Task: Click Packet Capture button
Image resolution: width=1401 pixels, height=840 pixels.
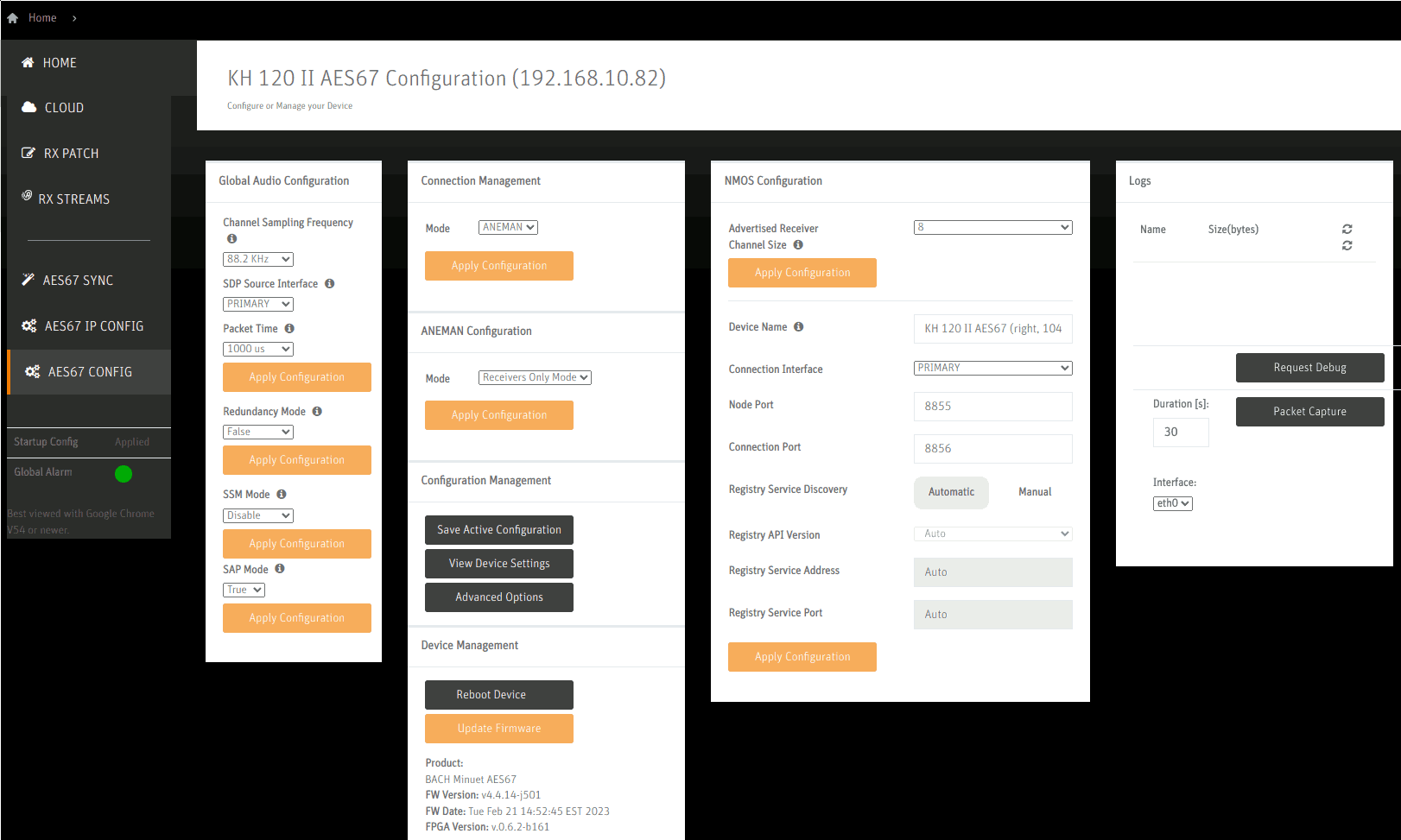Action: click(1310, 412)
